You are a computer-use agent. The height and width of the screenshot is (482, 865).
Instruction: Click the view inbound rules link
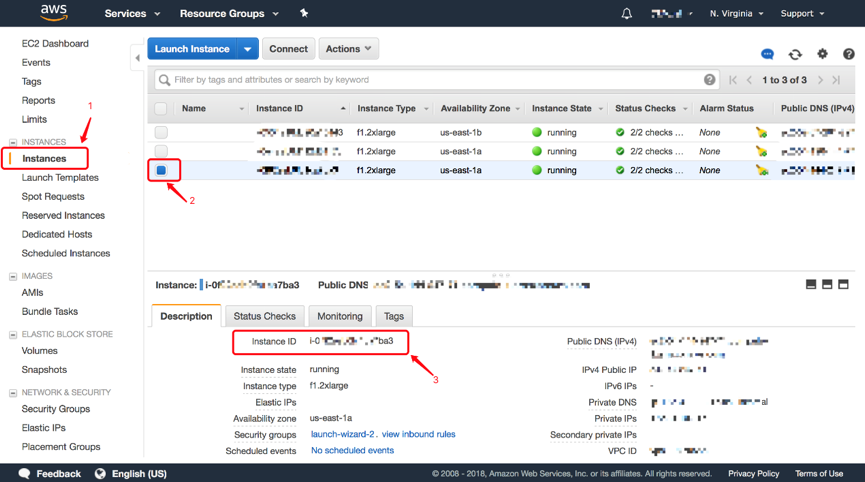(419, 434)
